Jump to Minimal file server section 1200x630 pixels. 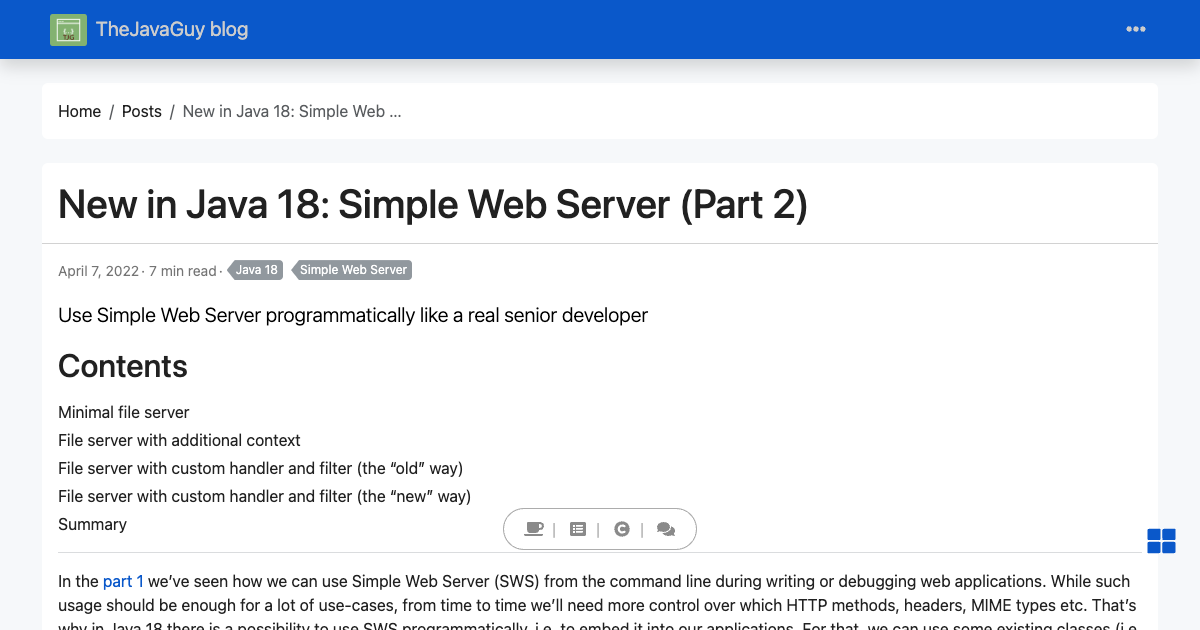click(123, 412)
